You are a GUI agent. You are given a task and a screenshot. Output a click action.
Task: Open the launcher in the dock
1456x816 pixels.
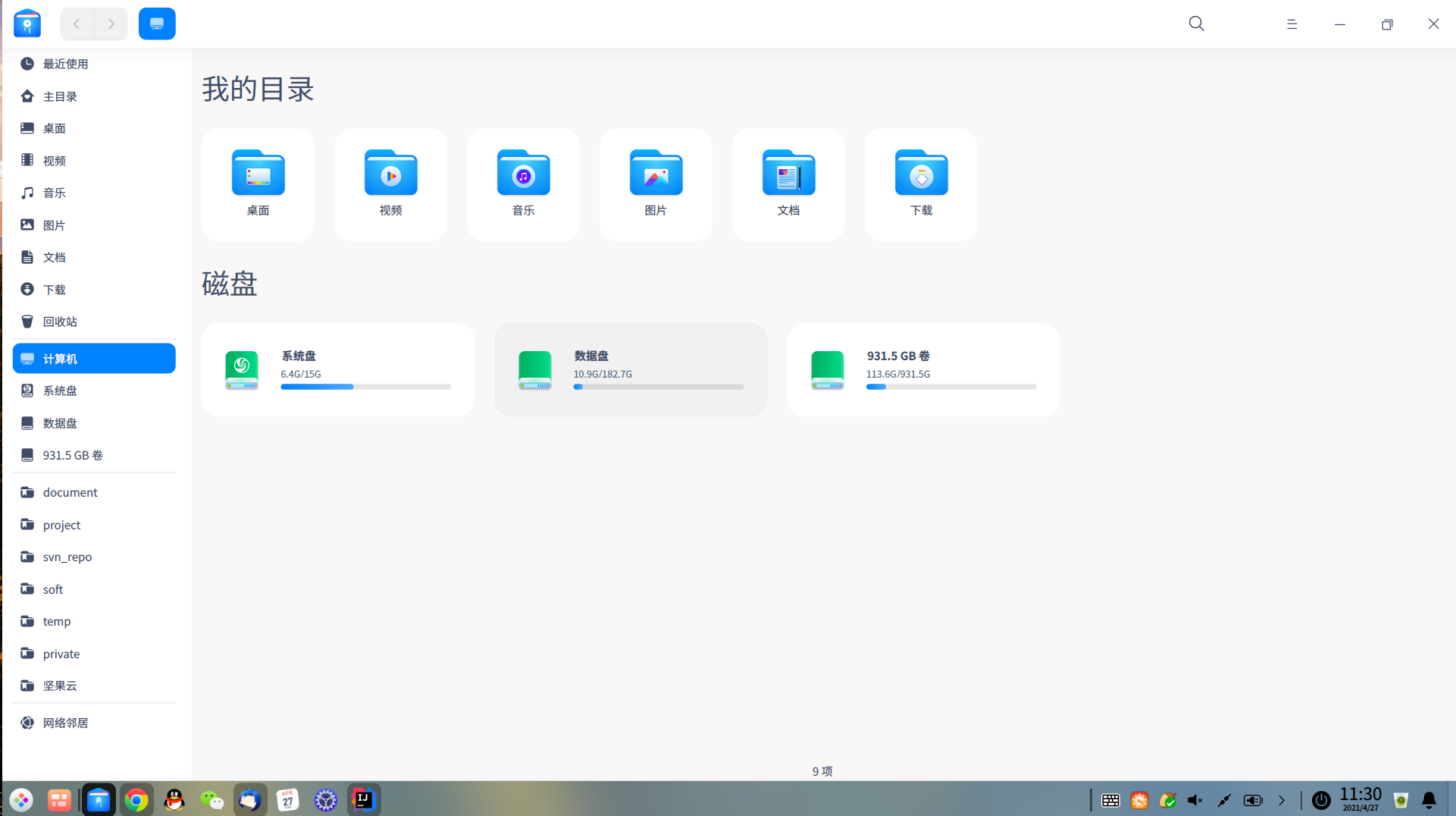tap(21, 800)
